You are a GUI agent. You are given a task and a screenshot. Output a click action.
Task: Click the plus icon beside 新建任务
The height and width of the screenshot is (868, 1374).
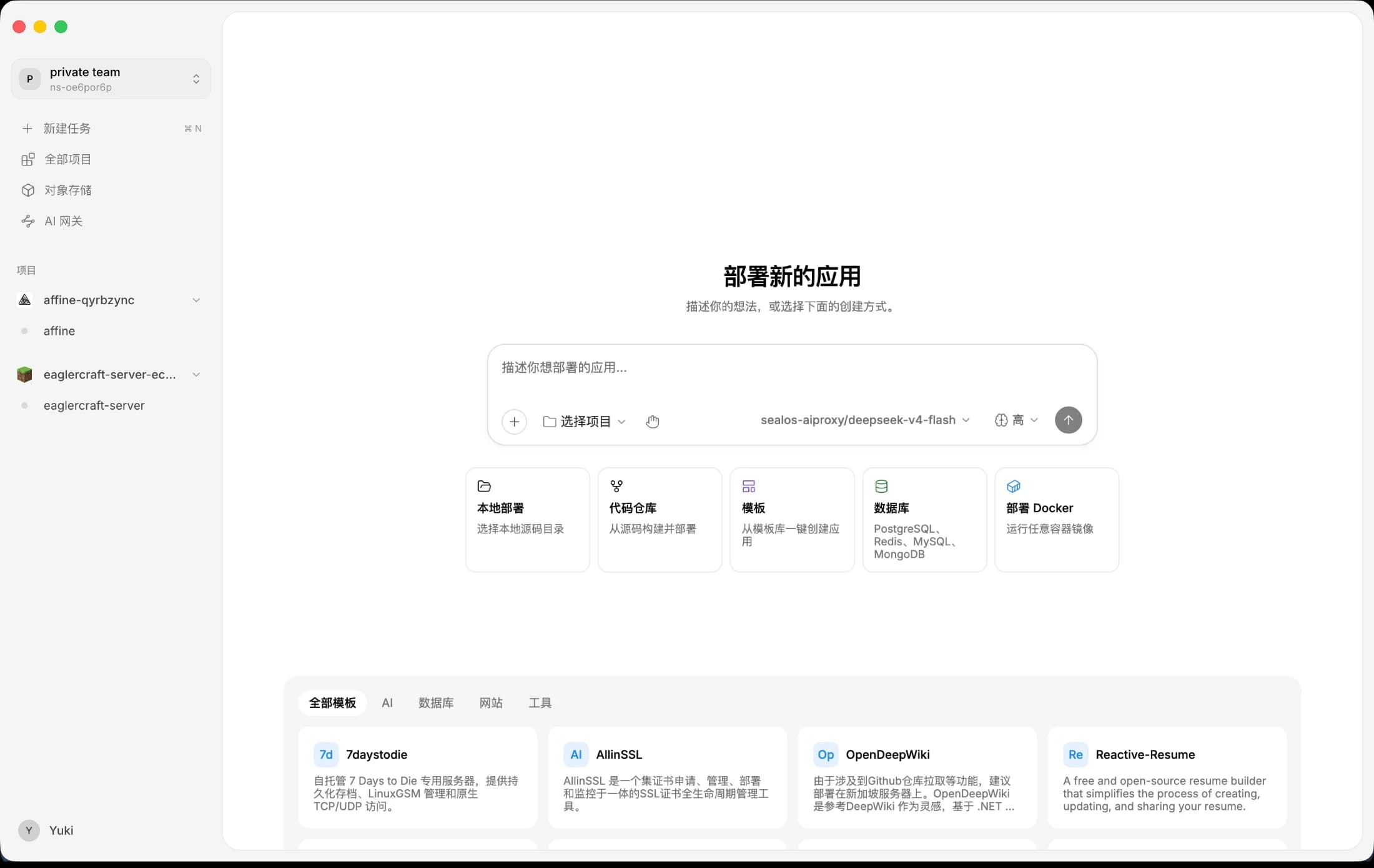click(27, 129)
